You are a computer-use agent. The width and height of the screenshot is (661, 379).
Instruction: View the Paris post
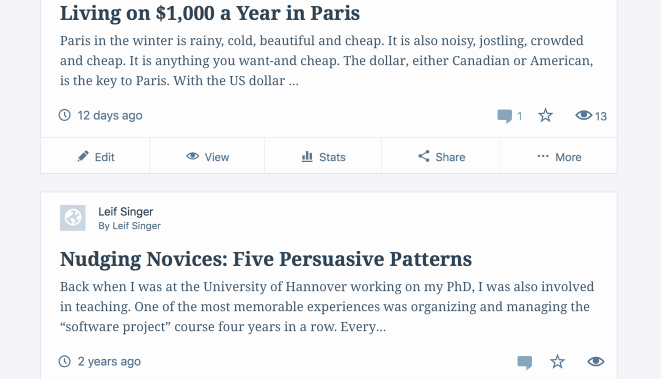tap(207, 157)
